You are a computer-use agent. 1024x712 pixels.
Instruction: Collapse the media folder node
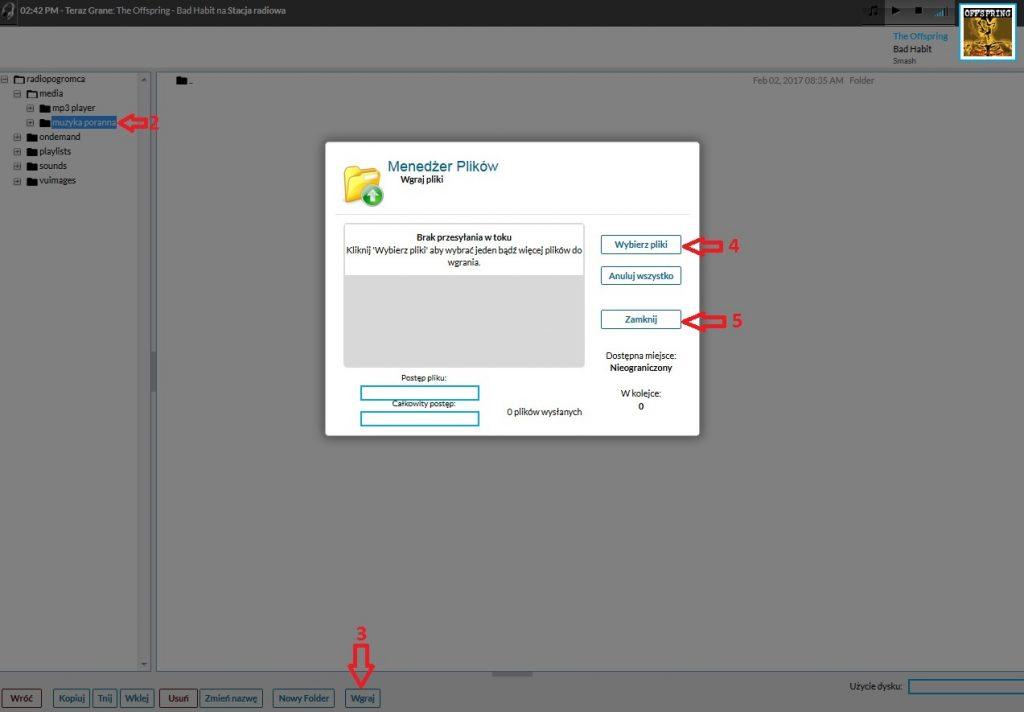click(17, 93)
